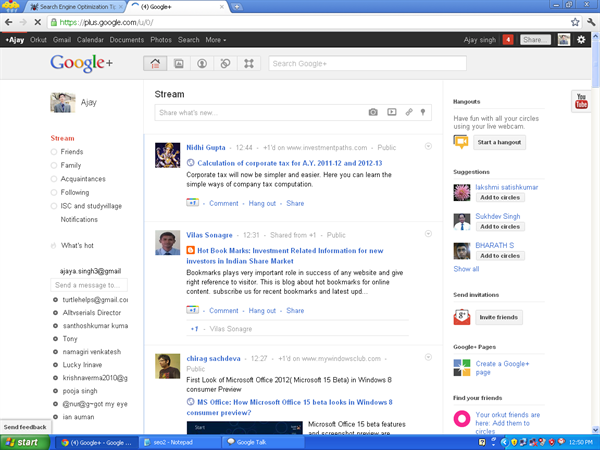Click the +1 button on Nidhi Gupta's post
The width and height of the screenshot is (600, 450).
(x=192, y=202)
